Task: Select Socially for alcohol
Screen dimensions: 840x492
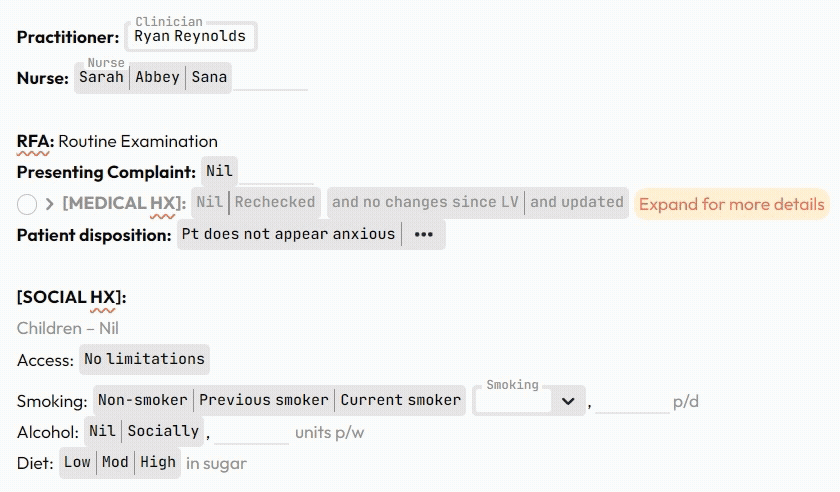Action: [x=164, y=431]
